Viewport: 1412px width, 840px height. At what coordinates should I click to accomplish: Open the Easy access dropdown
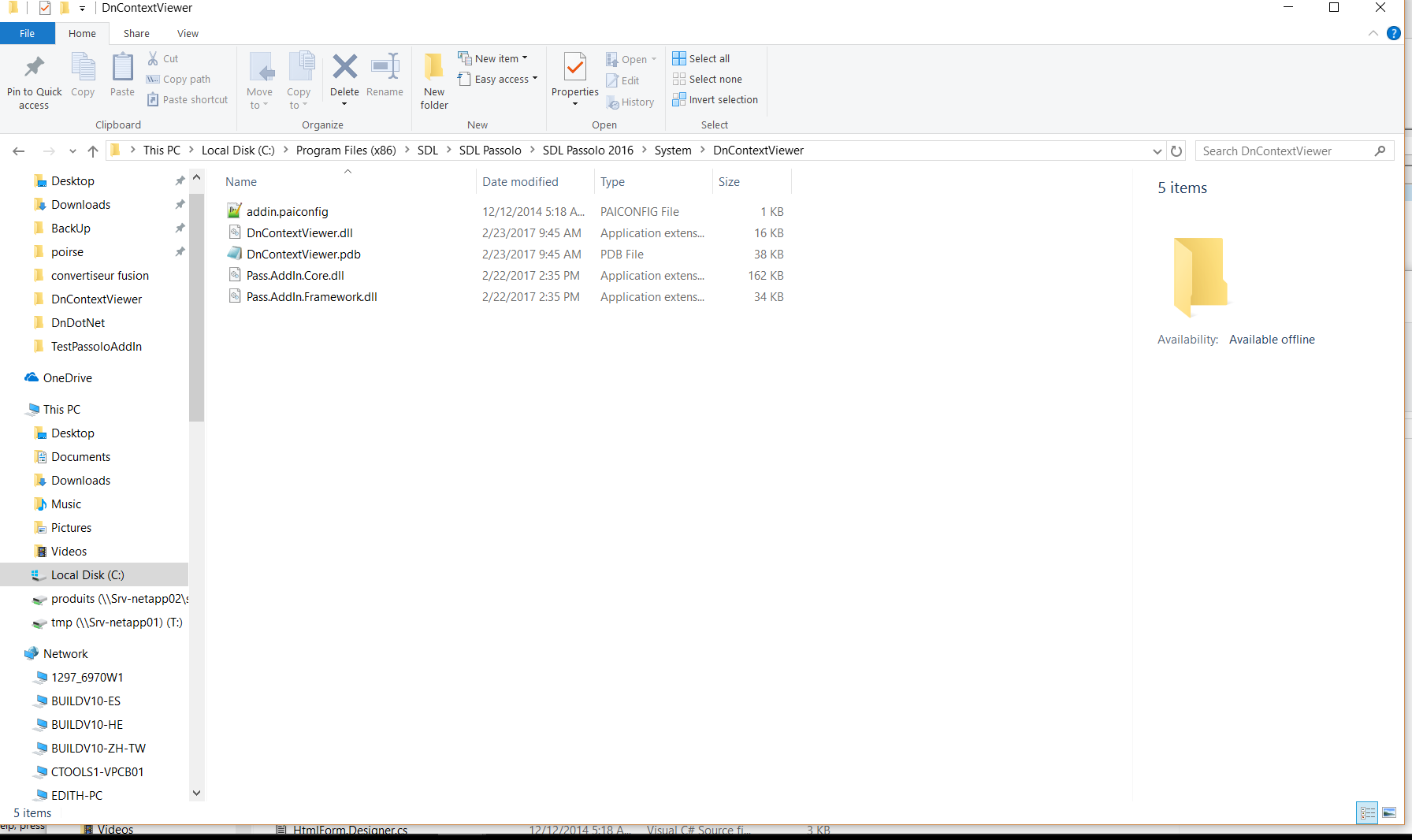pyautogui.click(x=498, y=79)
